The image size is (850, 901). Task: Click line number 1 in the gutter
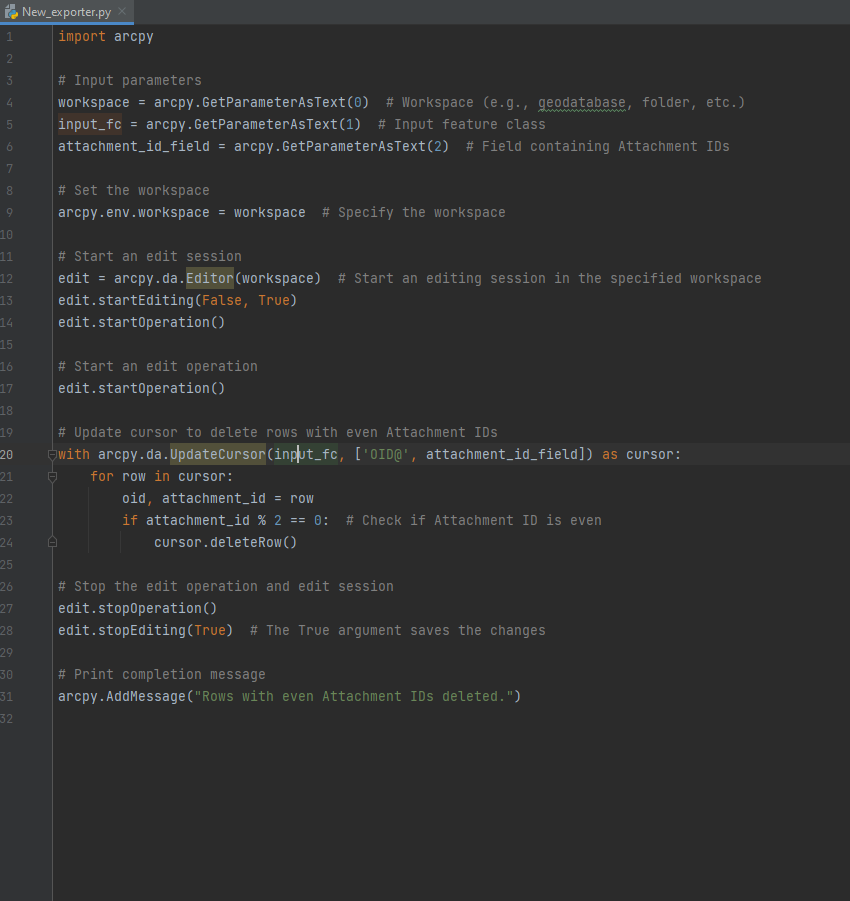click(9, 37)
